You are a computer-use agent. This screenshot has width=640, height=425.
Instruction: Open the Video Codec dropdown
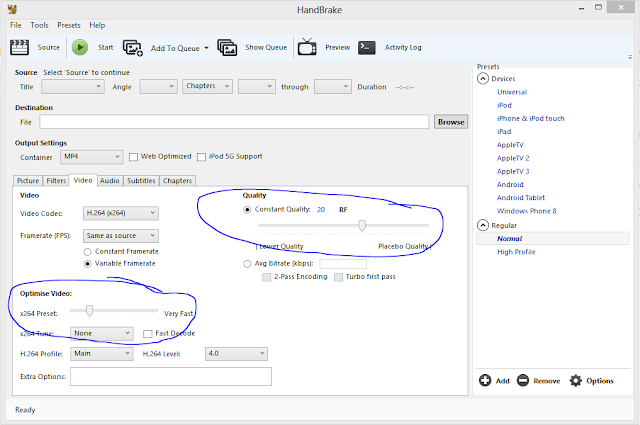click(121, 213)
